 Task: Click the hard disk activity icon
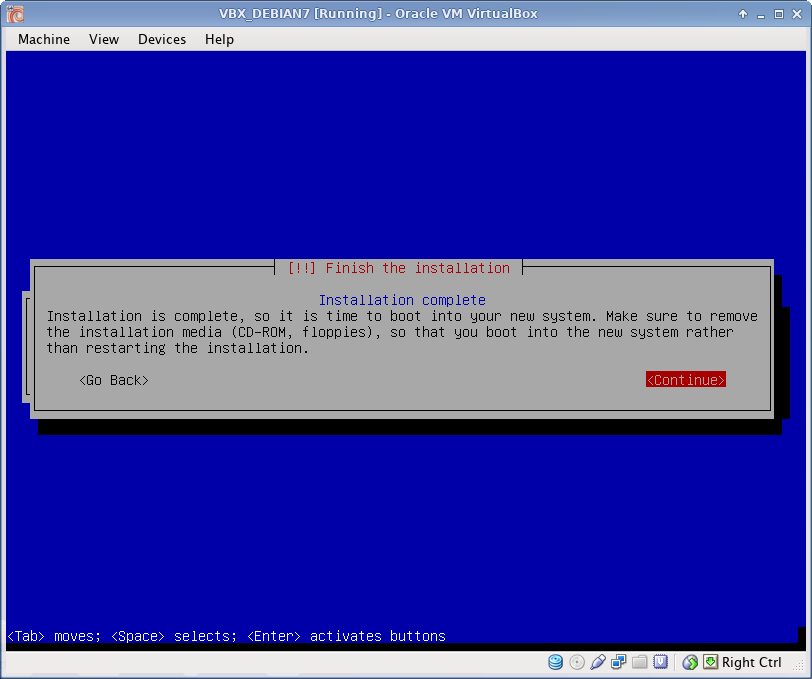(x=555, y=662)
